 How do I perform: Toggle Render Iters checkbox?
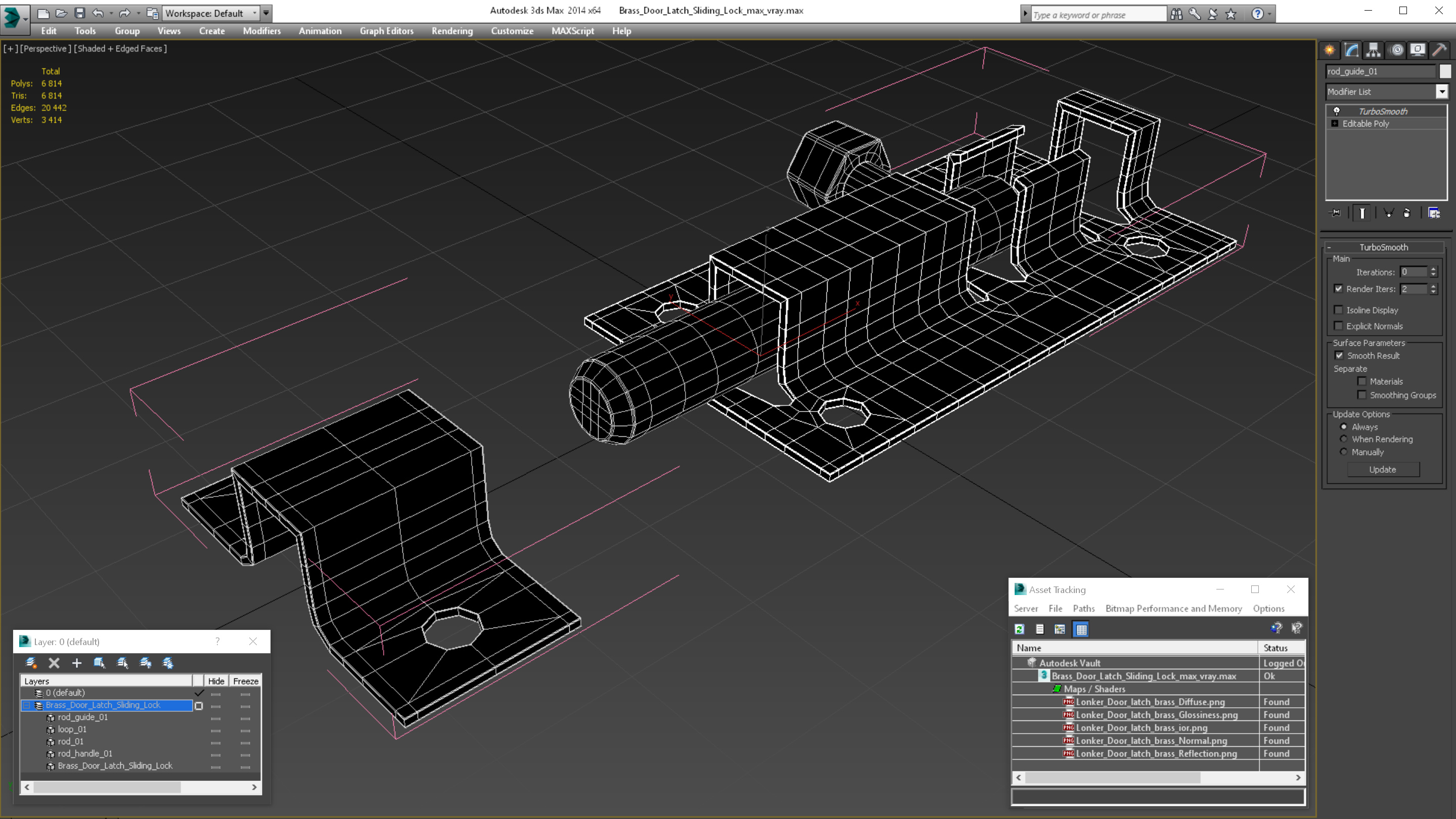pyautogui.click(x=1338, y=288)
